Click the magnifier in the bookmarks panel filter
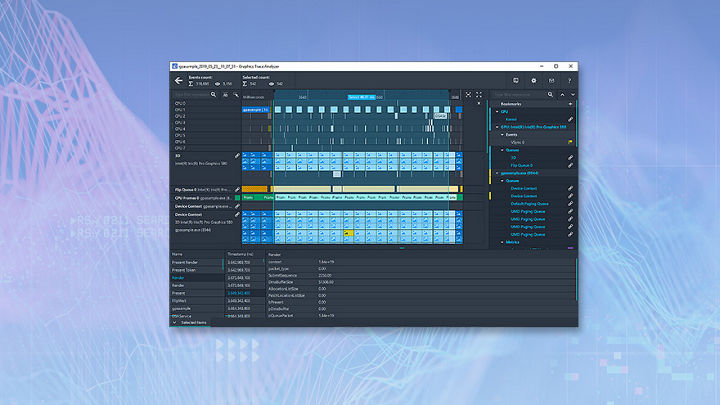720x405 pixels. [550, 95]
